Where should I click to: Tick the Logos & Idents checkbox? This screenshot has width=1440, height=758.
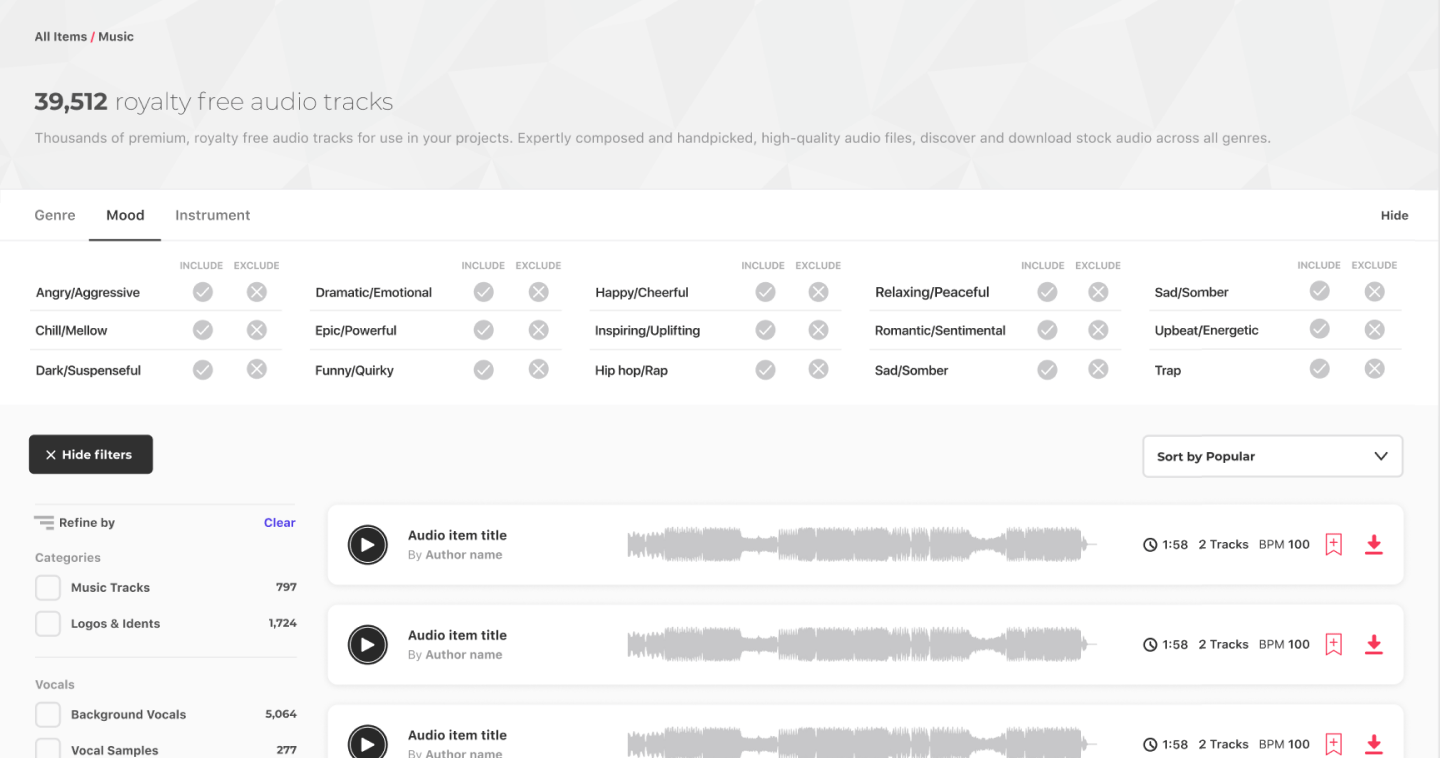(x=48, y=624)
